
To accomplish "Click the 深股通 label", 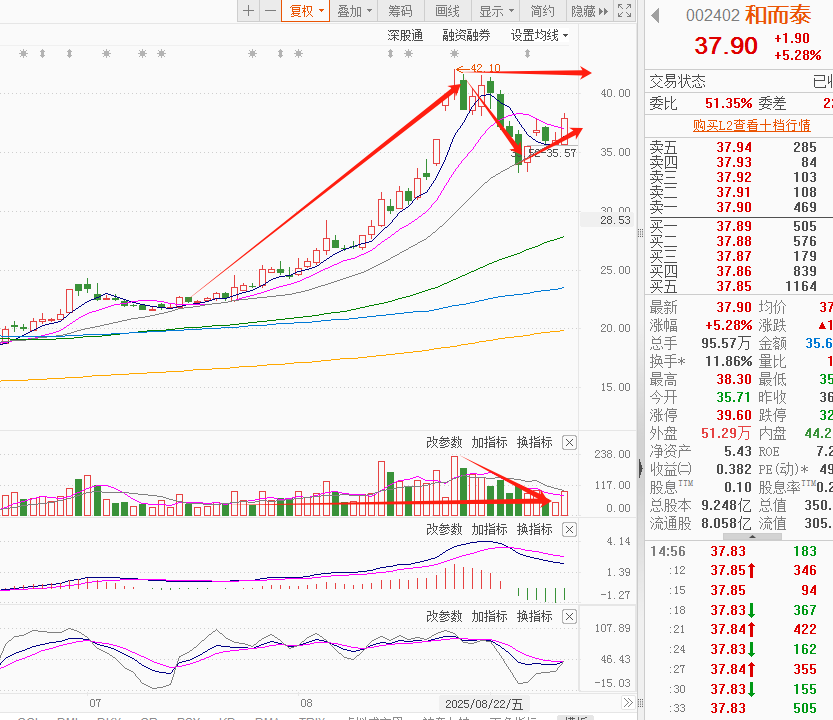I will coord(405,36).
